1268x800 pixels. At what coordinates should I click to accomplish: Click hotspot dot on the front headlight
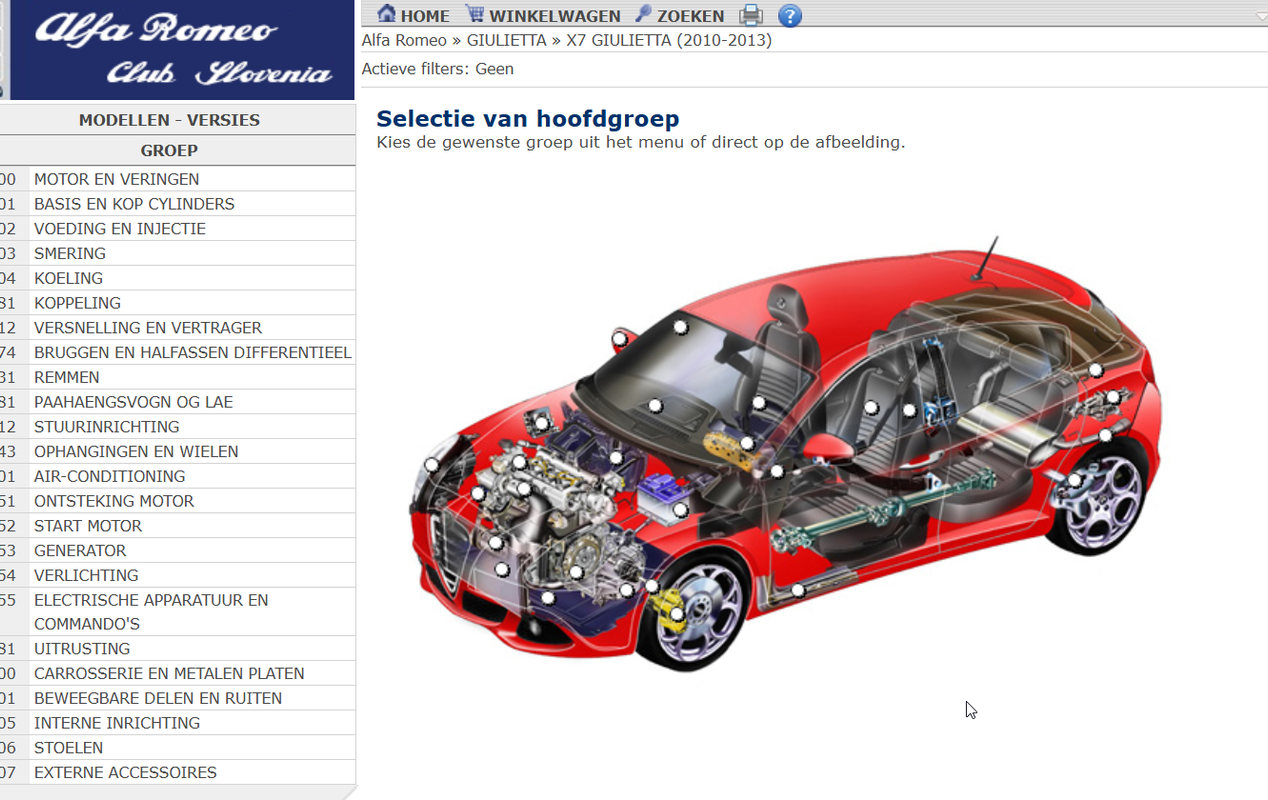pos(432,465)
